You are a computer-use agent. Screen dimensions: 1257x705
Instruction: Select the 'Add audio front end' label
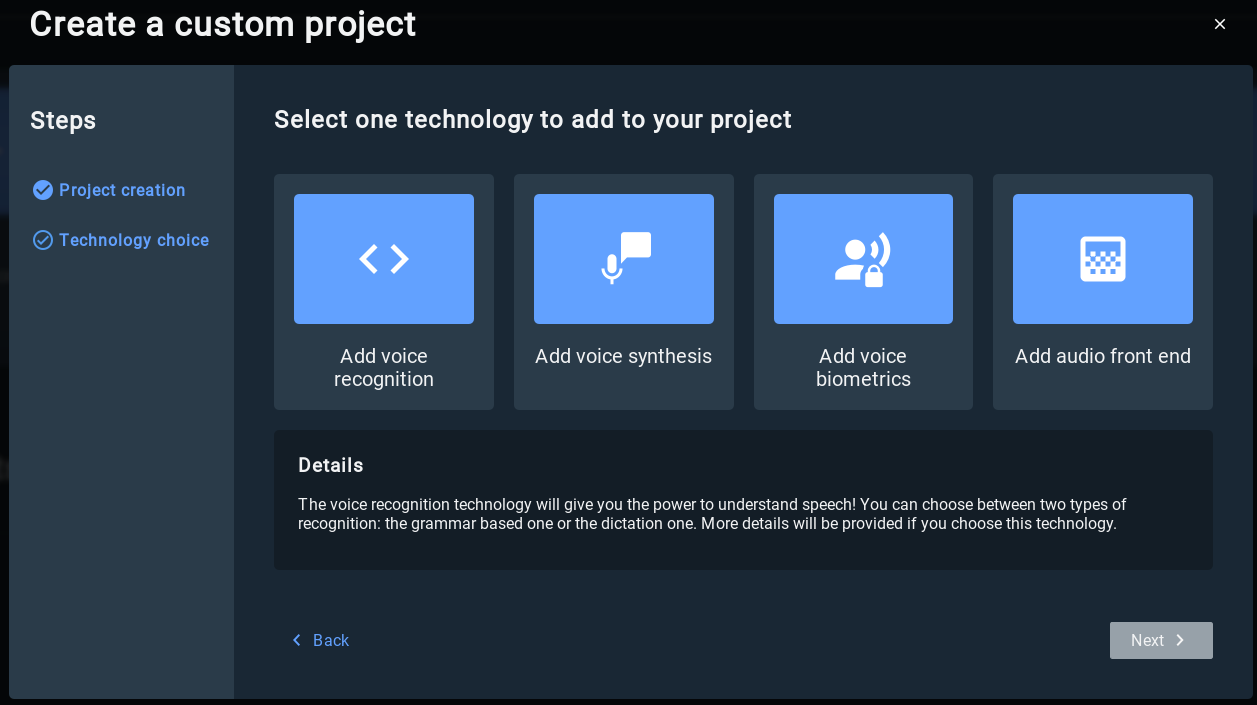(x=1102, y=356)
